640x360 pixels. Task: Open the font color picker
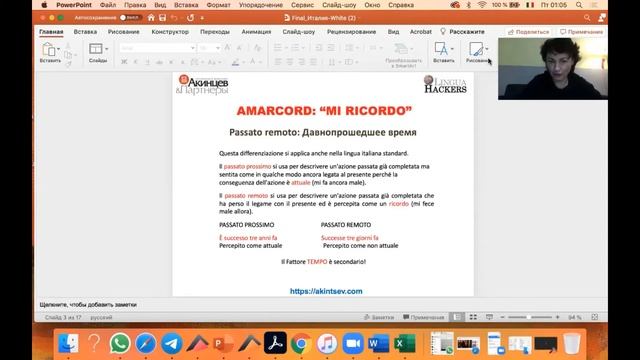click(x=253, y=62)
